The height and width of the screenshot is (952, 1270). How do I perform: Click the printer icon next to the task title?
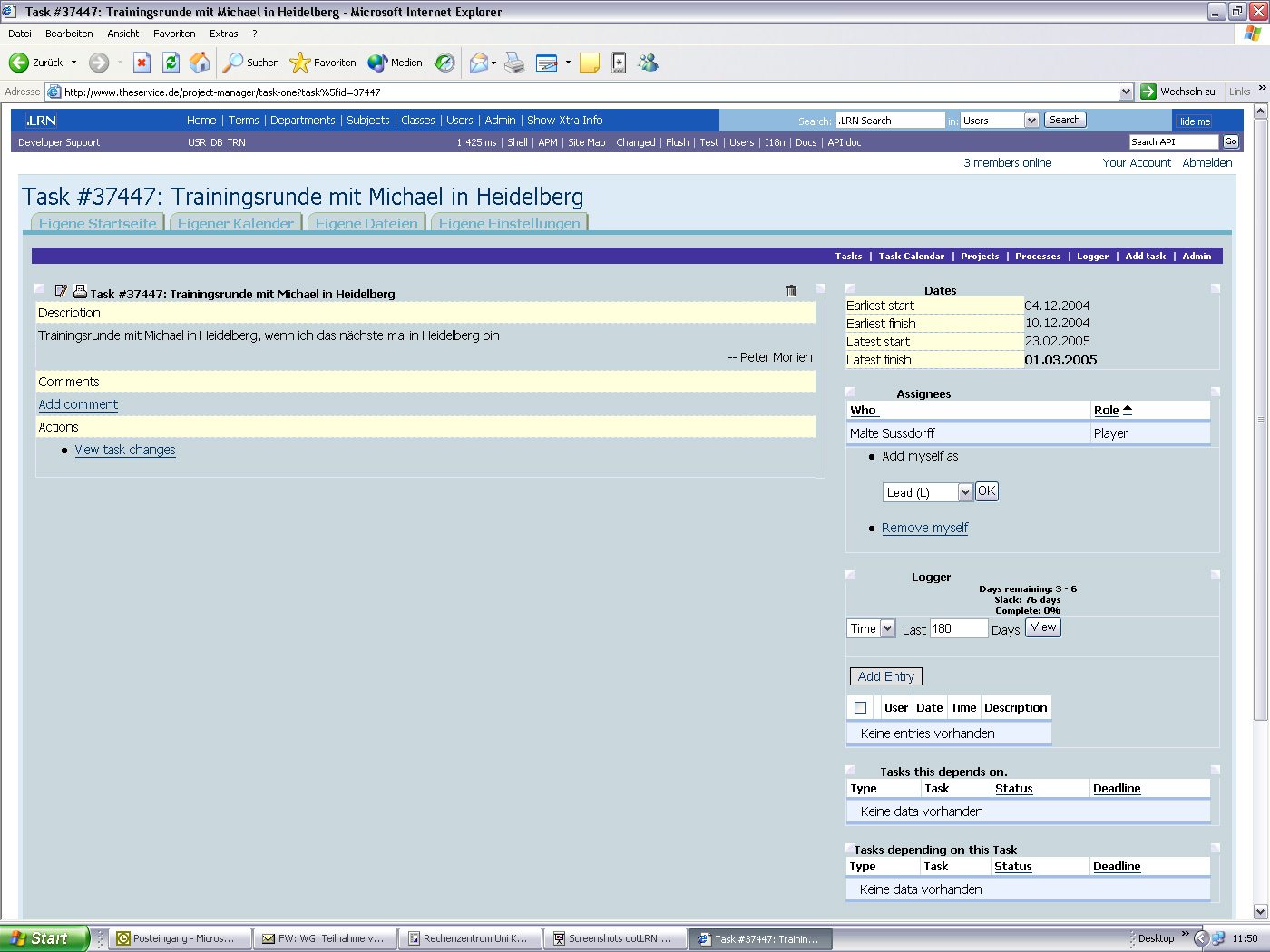80,290
